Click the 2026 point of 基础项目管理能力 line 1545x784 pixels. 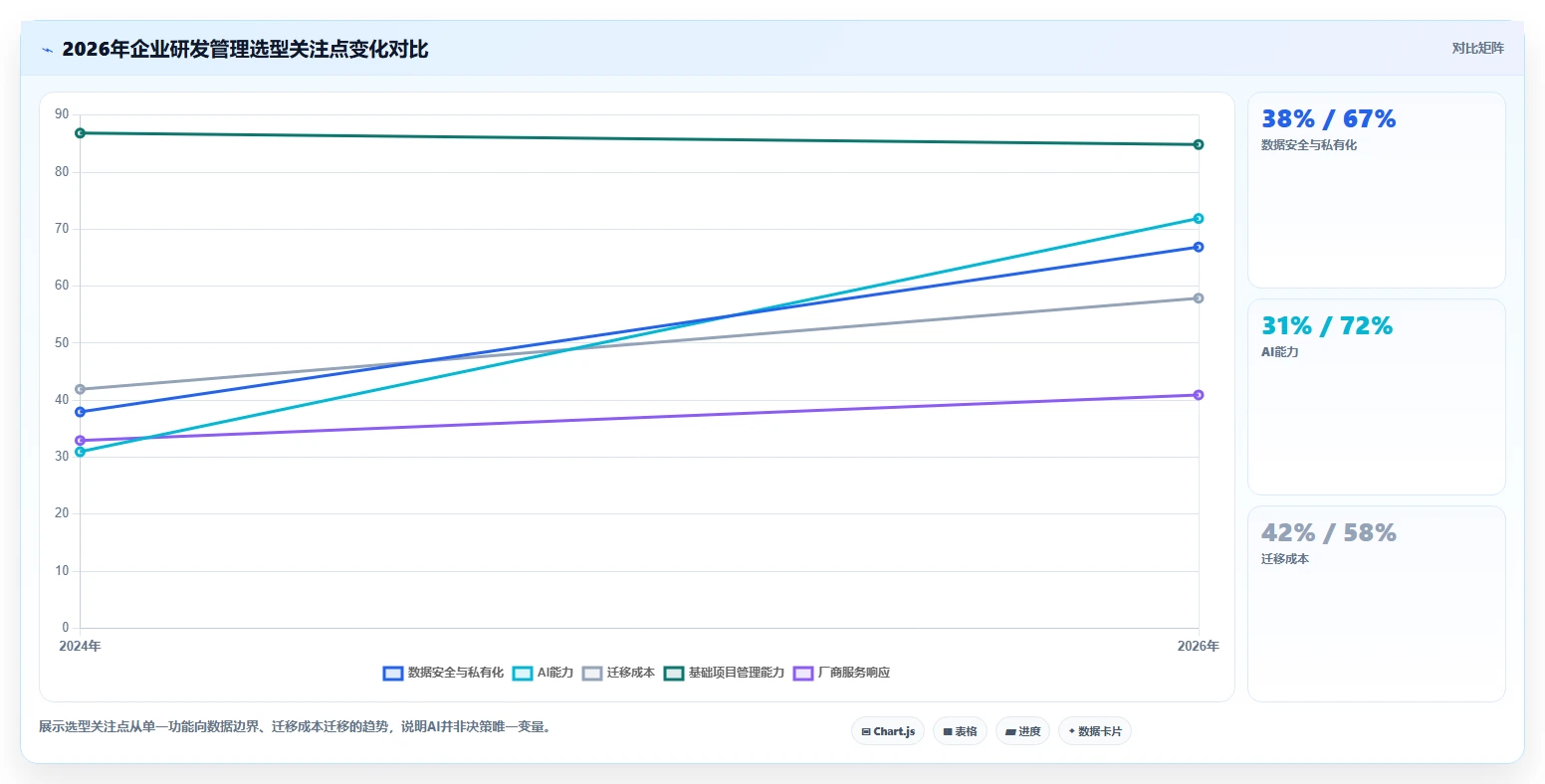point(1199,145)
